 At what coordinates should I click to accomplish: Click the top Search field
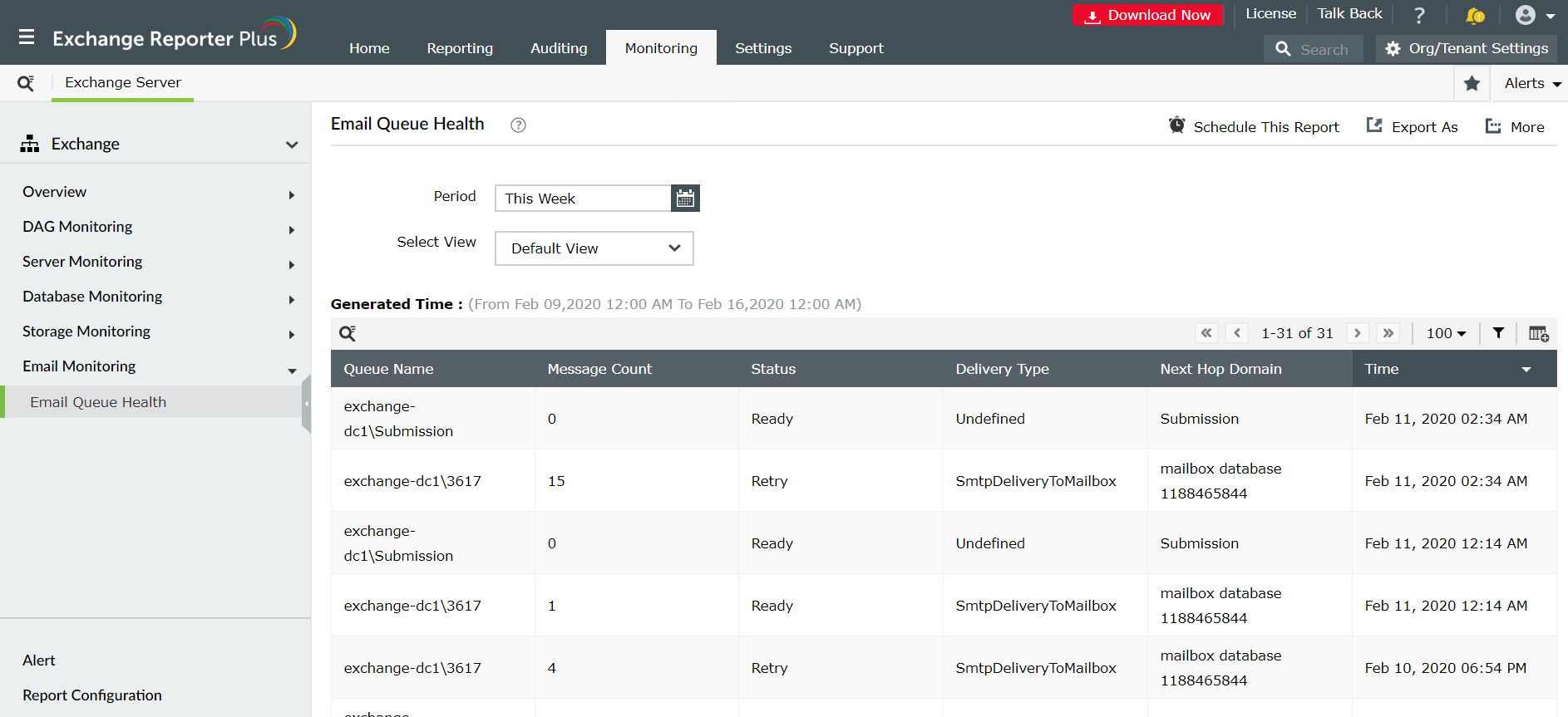[x=1314, y=49]
